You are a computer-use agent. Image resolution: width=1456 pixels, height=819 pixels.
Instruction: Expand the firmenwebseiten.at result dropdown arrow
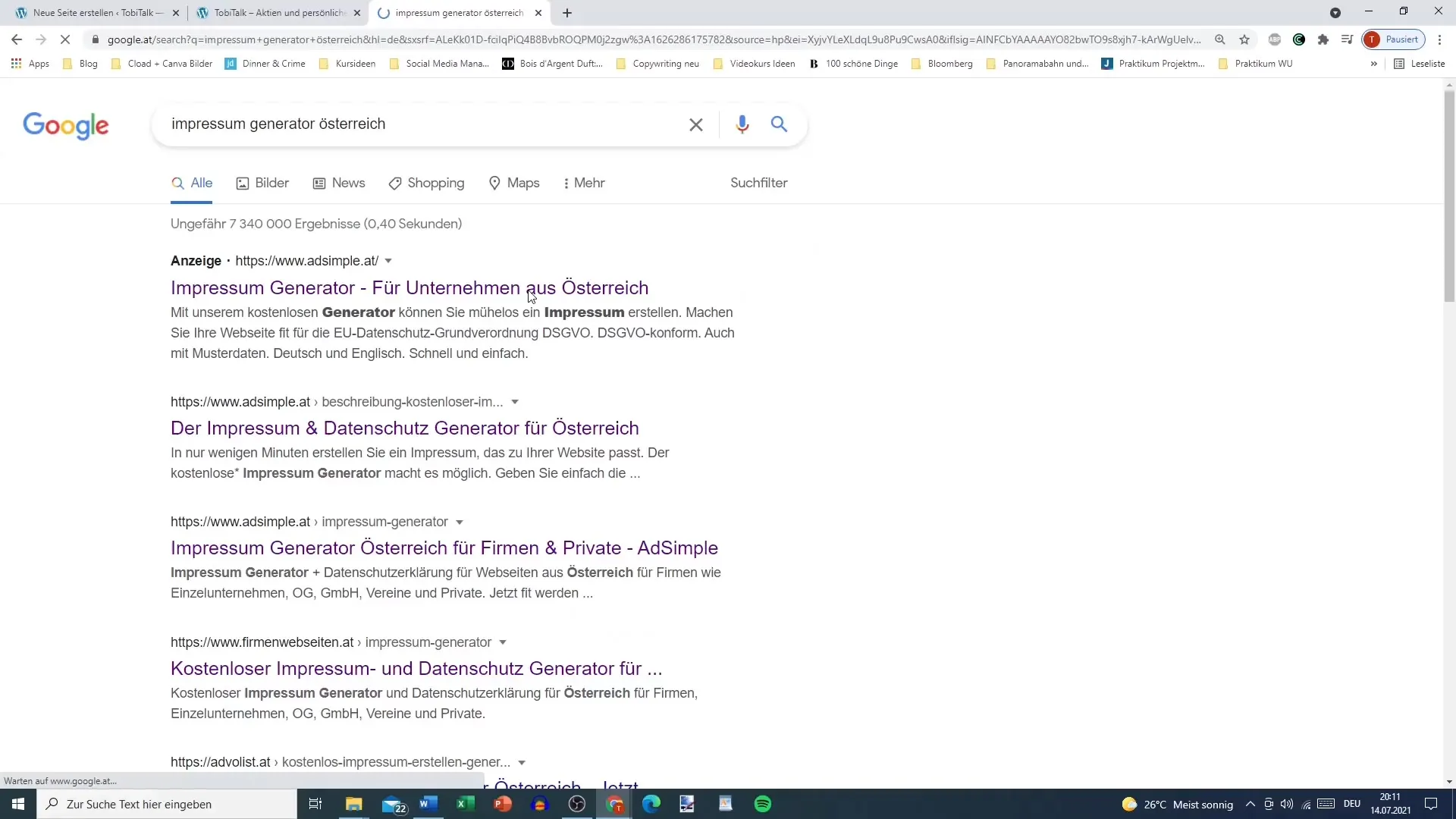pyautogui.click(x=503, y=642)
